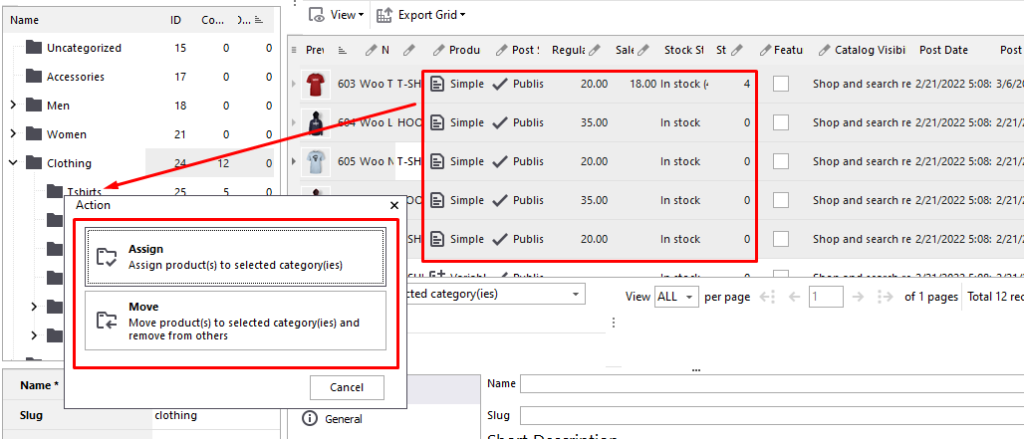Click Published checkmark icon in row 605
This screenshot has width=1024, height=439.
[500, 161]
